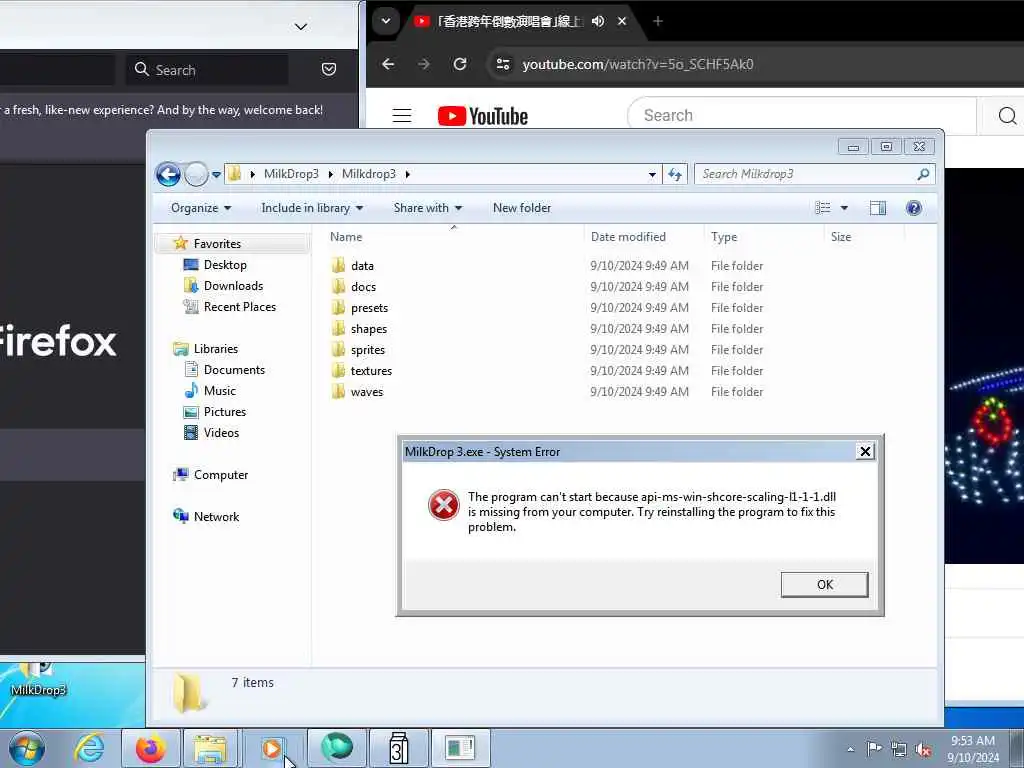Click the MilkDrop3 breadcrumb in the address bar
This screenshot has height=768, width=1024.
click(291, 174)
